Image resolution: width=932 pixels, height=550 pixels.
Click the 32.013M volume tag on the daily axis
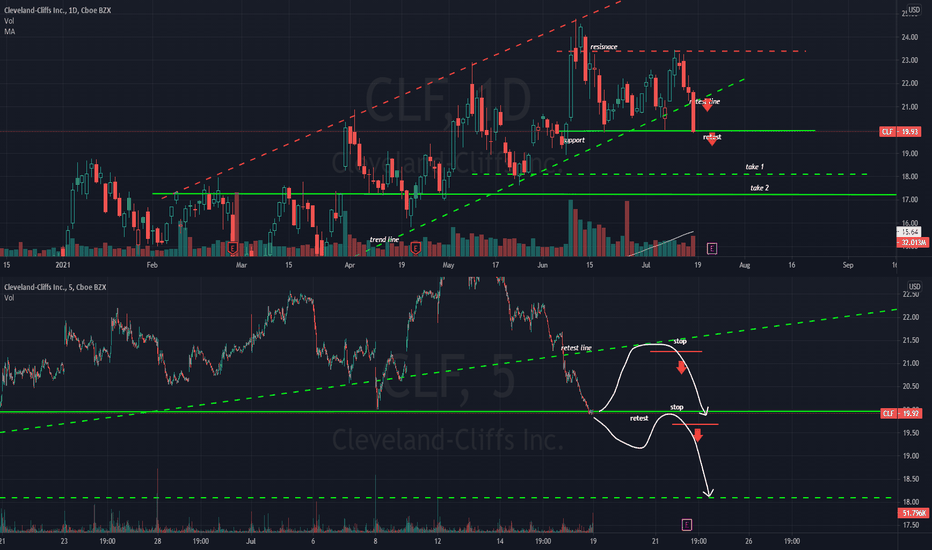pos(912,243)
